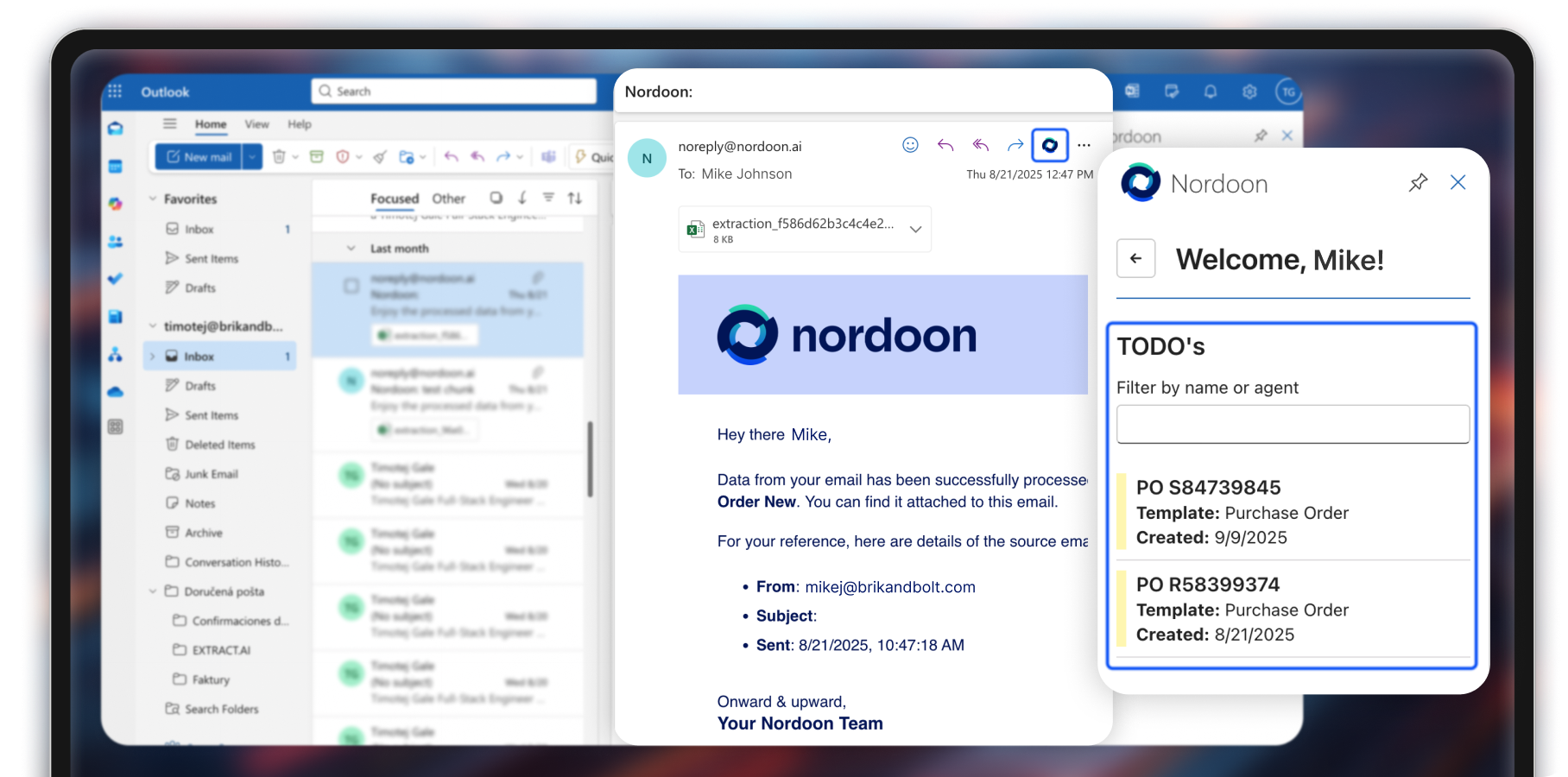Click Reply icon in the email header

pos(945,145)
